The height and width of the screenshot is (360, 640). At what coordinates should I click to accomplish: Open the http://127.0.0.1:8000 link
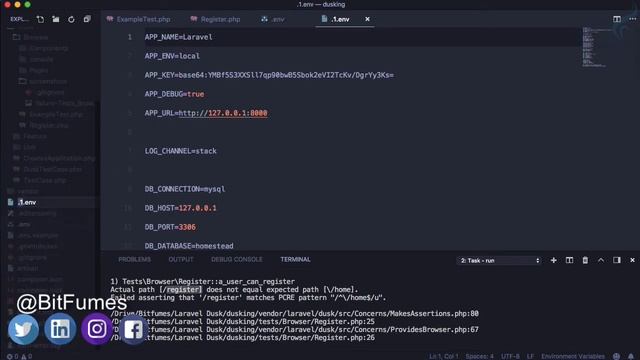coord(223,113)
